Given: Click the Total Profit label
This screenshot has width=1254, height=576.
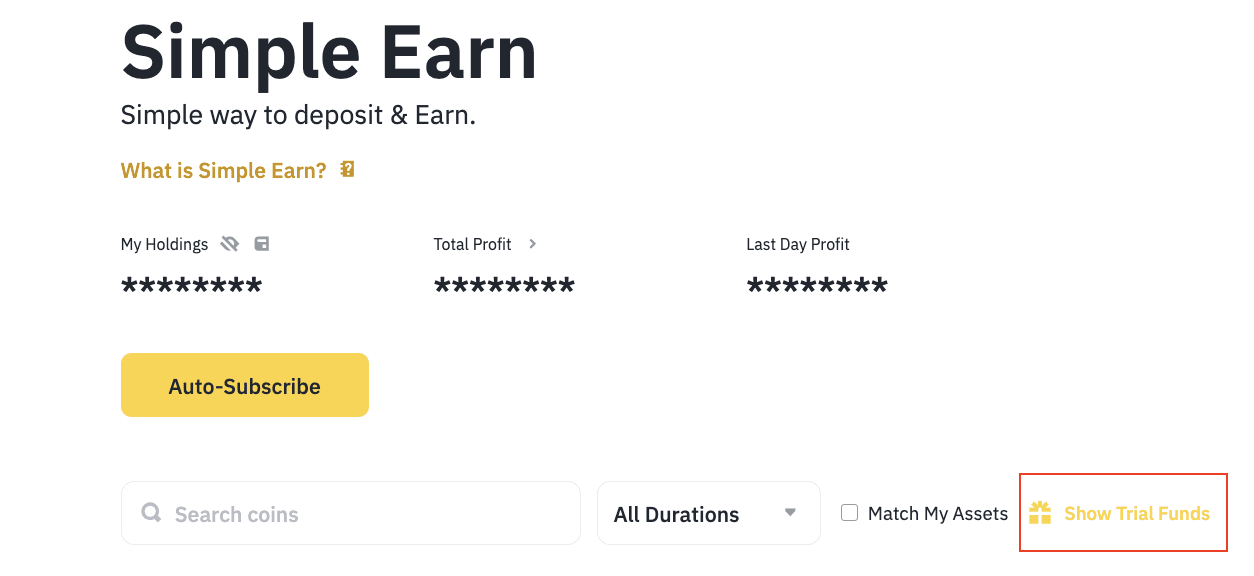Looking at the screenshot, I should coord(472,244).
